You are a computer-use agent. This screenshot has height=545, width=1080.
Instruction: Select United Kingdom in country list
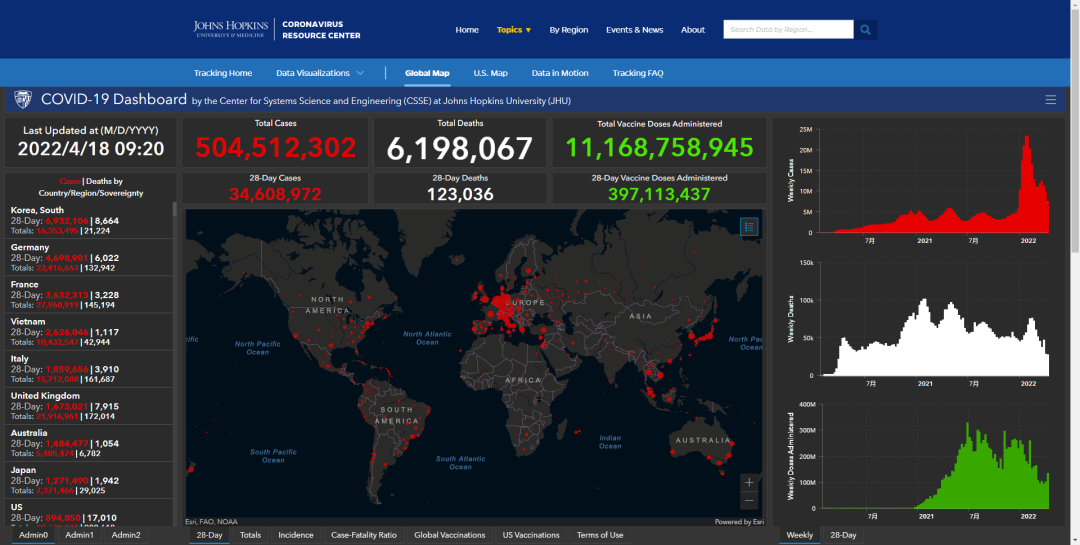tap(89, 407)
